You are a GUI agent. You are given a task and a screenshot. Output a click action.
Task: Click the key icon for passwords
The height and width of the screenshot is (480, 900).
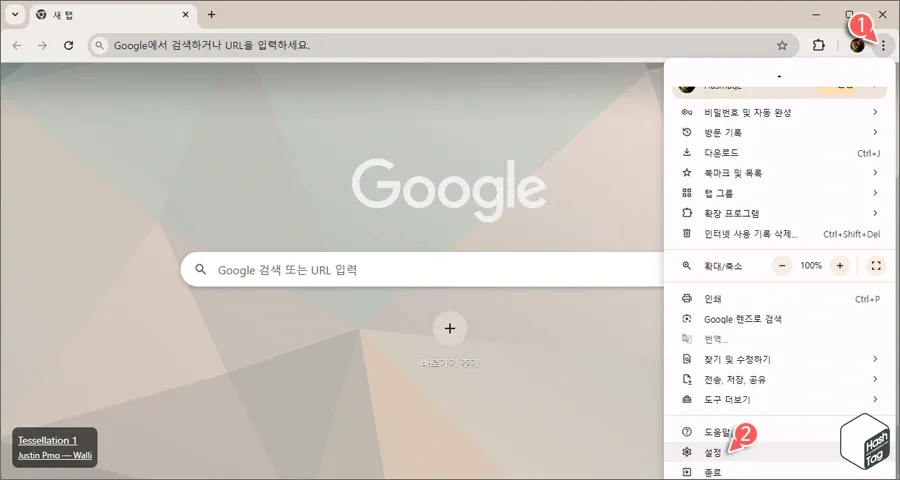[x=686, y=112]
